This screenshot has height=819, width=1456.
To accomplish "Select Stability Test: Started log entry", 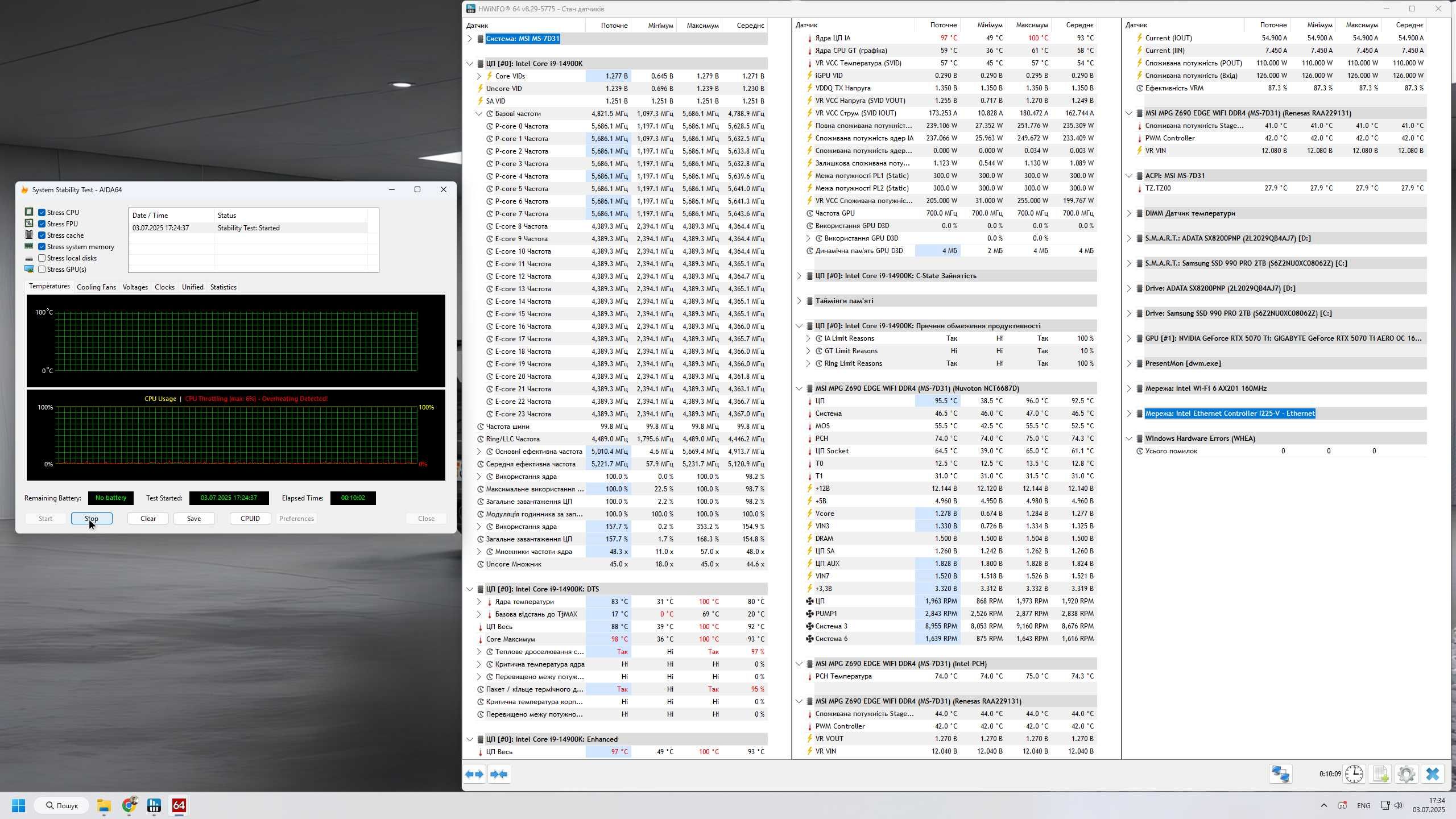I will (248, 228).
